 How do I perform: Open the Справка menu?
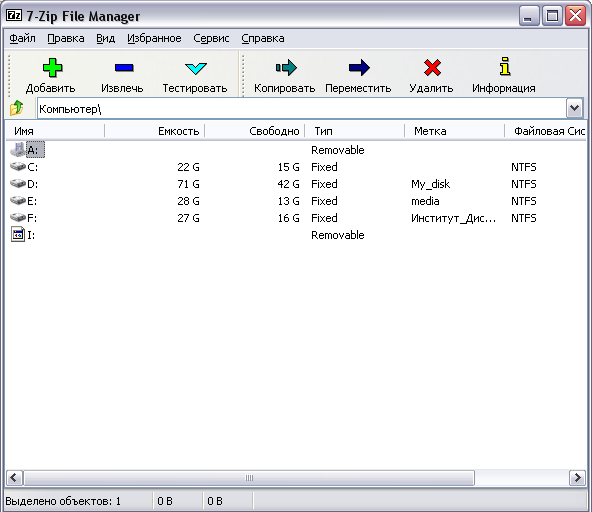click(x=263, y=38)
